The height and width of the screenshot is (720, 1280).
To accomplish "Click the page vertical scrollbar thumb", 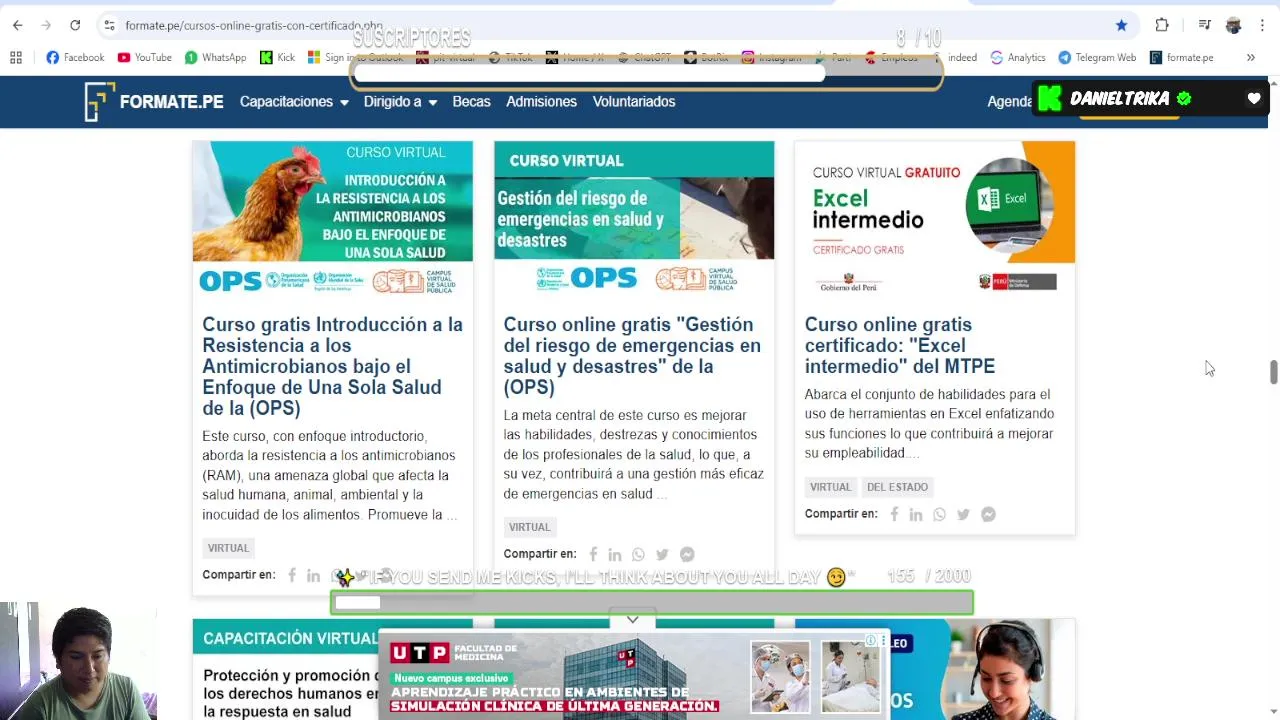I will (x=1273, y=371).
